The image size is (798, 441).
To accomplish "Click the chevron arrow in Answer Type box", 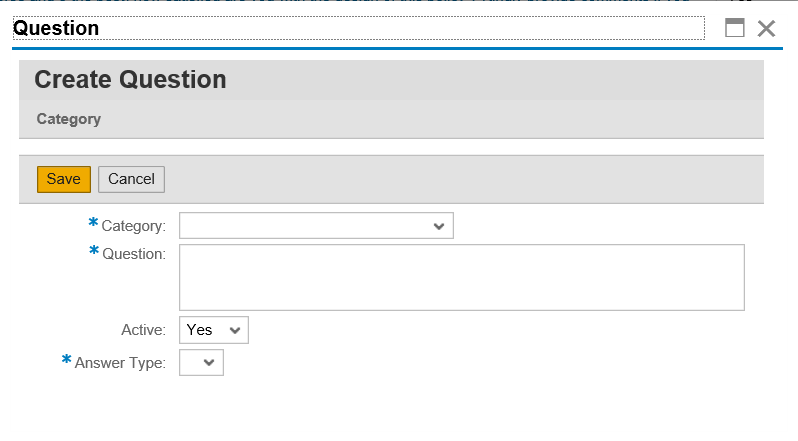I will click(x=209, y=363).
